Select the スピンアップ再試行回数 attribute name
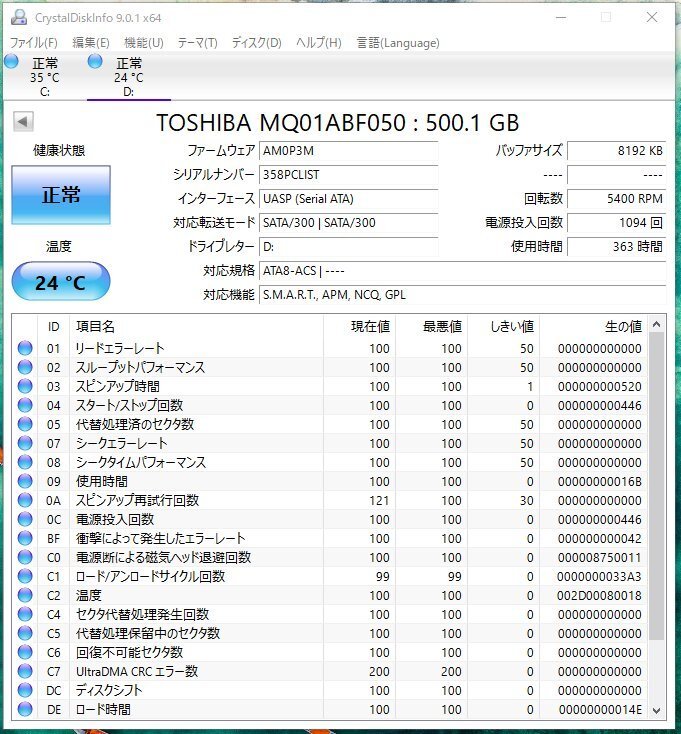This screenshot has height=734, width=681. coord(138,500)
